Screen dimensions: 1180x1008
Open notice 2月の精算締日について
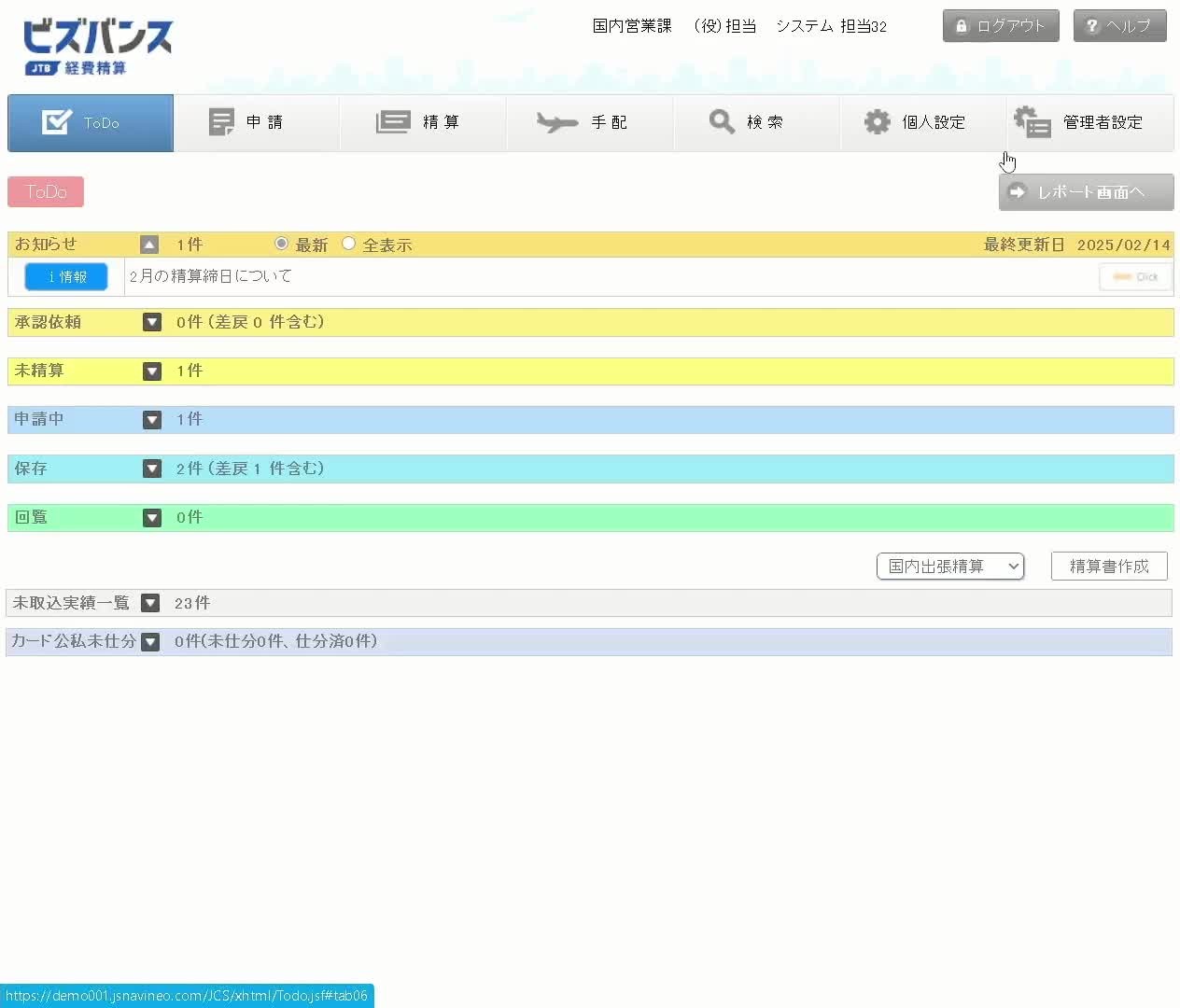tap(211, 276)
